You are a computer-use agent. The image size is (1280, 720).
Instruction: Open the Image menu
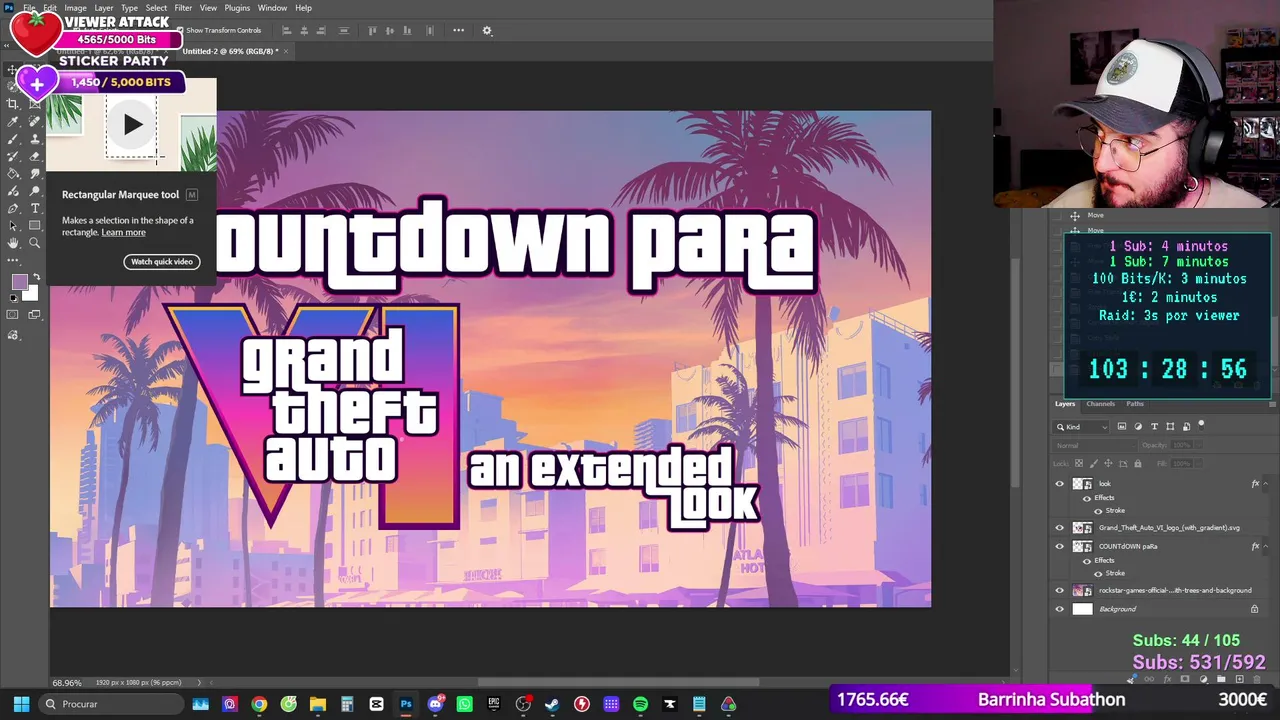coord(75,8)
